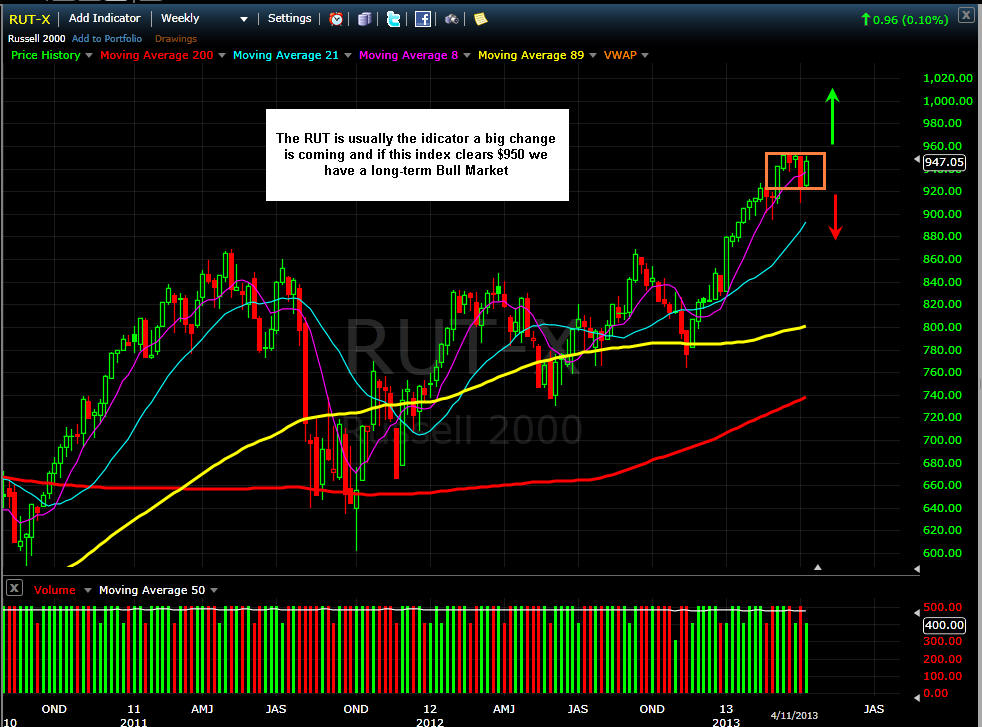Expand the Moving Average 89 dropdown arrow

tap(593, 56)
